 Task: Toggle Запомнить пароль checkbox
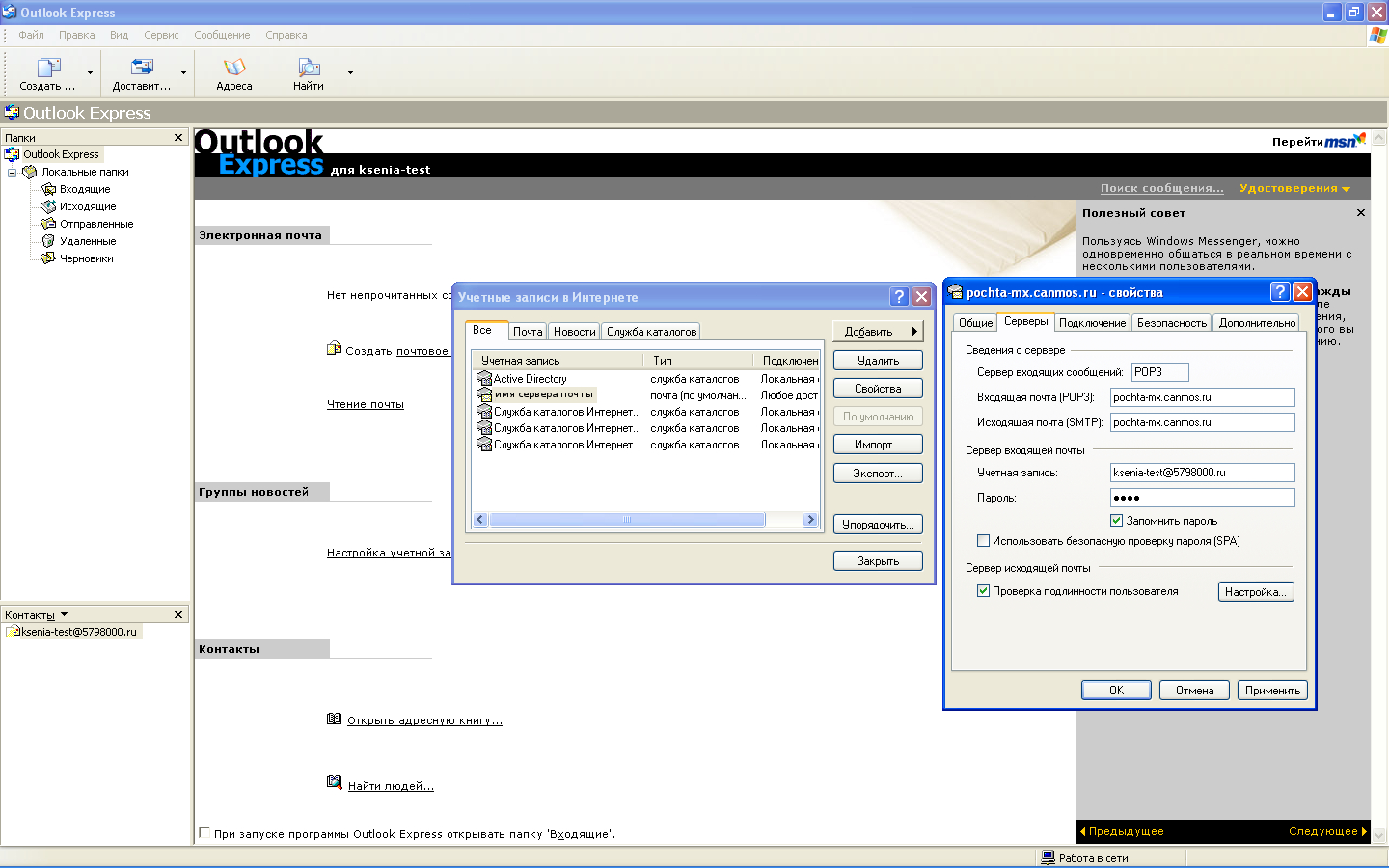[x=1117, y=521]
